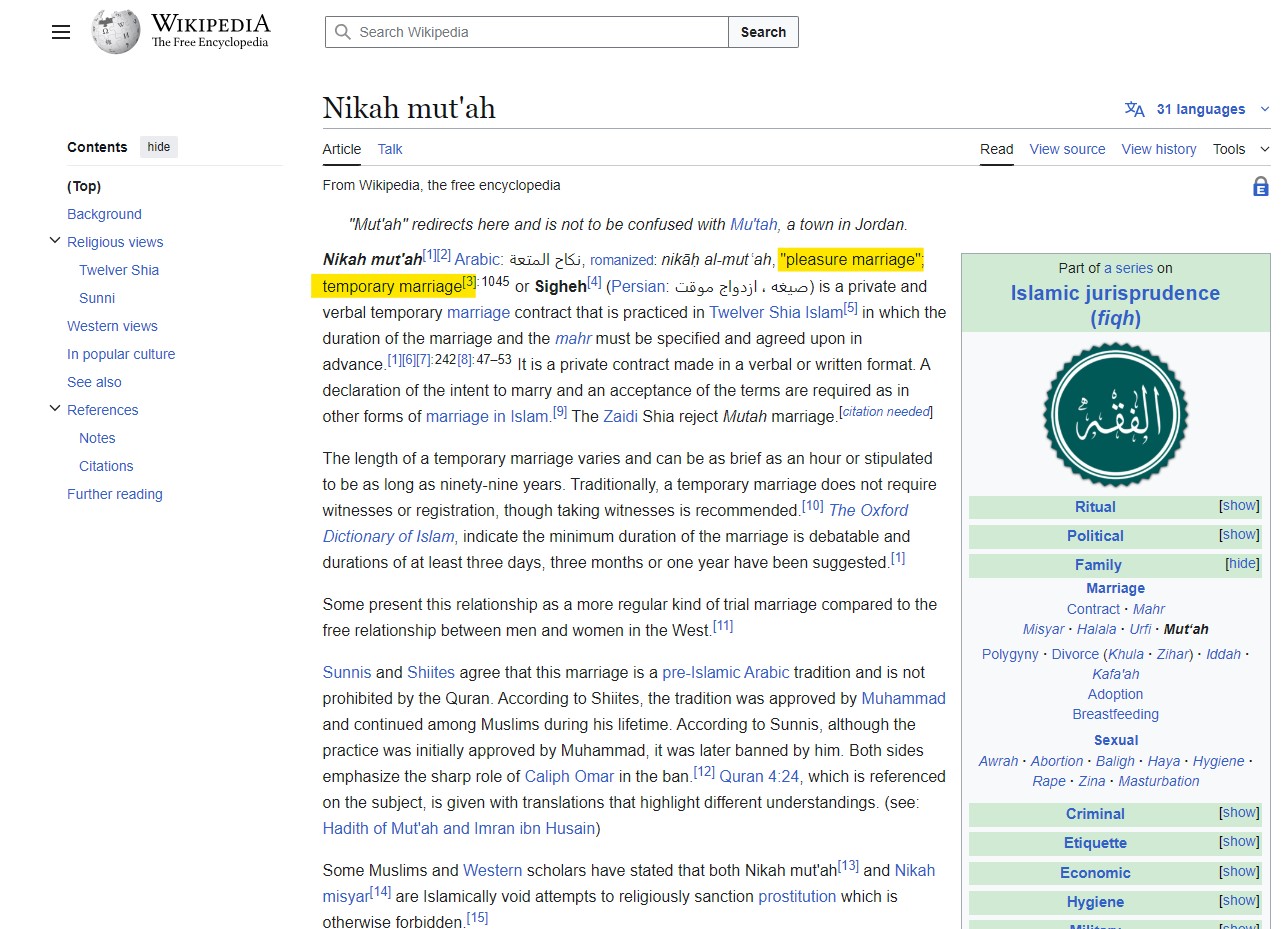Show the Ritual section in infobox
The image size is (1283, 929).
click(x=1239, y=506)
